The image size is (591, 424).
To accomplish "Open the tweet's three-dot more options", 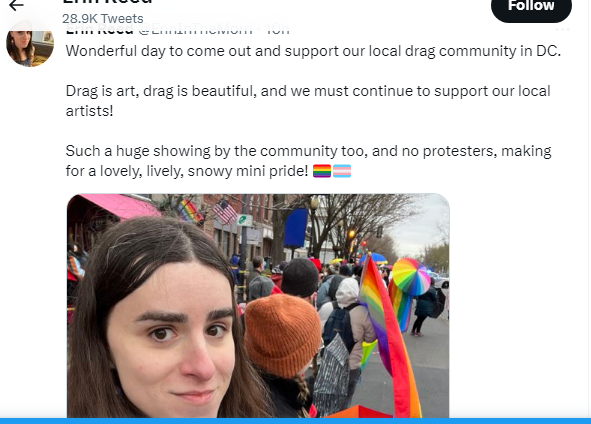I will pyautogui.click(x=562, y=29).
